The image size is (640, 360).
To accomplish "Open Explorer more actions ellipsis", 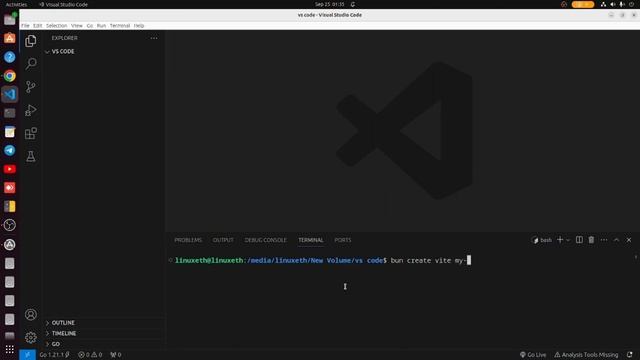I will [154, 38].
